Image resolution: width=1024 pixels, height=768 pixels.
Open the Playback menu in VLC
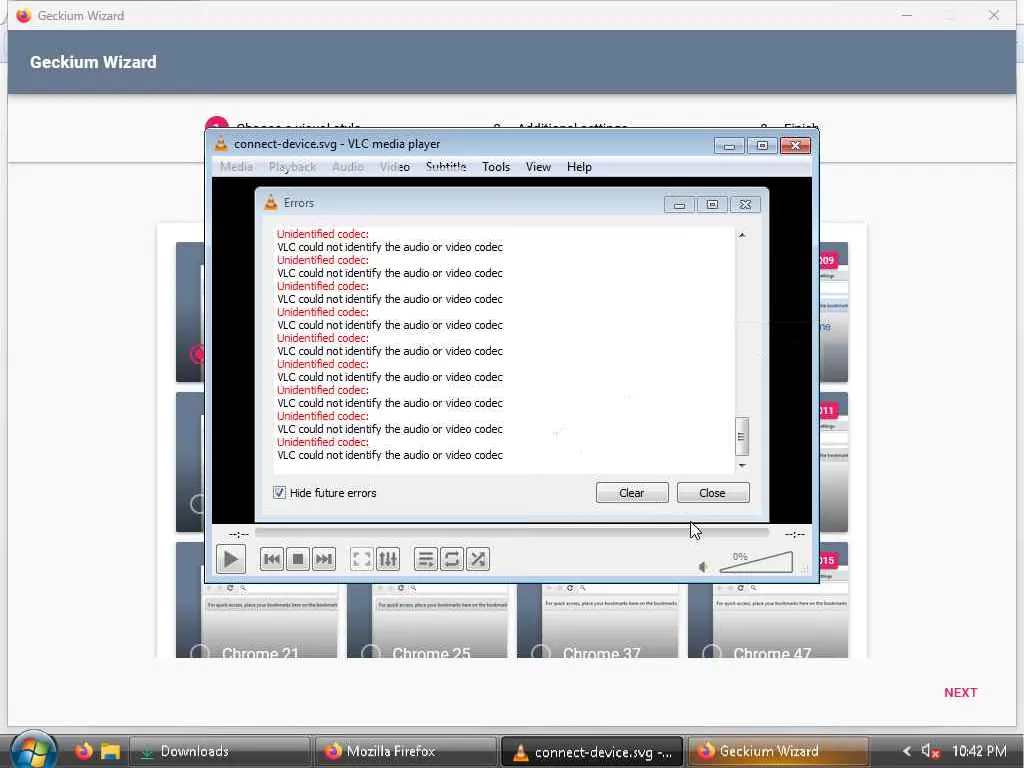tap(293, 167)
